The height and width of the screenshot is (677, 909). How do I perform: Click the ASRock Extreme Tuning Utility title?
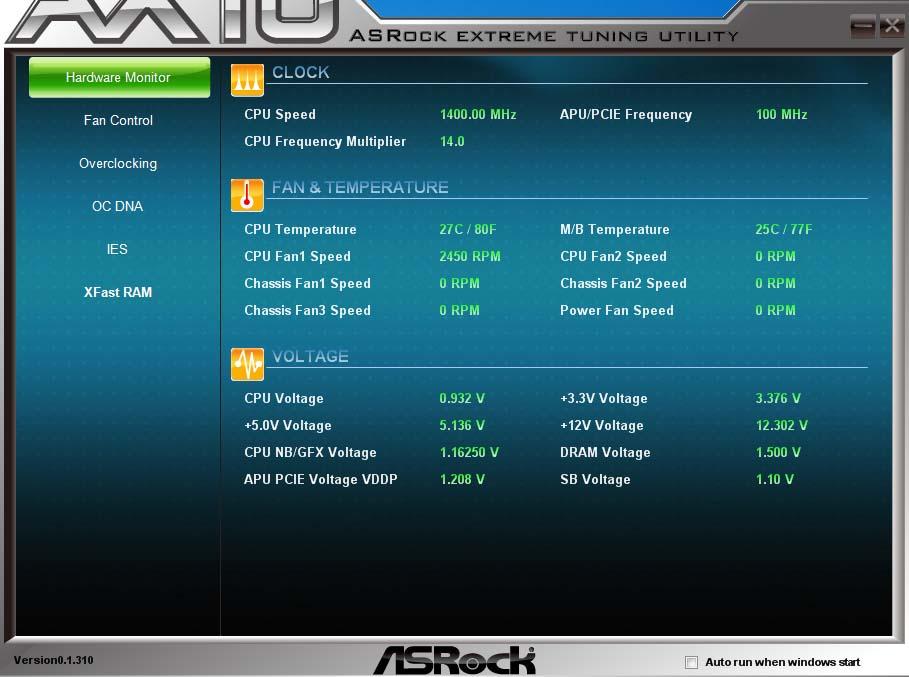tap(544, 36)
